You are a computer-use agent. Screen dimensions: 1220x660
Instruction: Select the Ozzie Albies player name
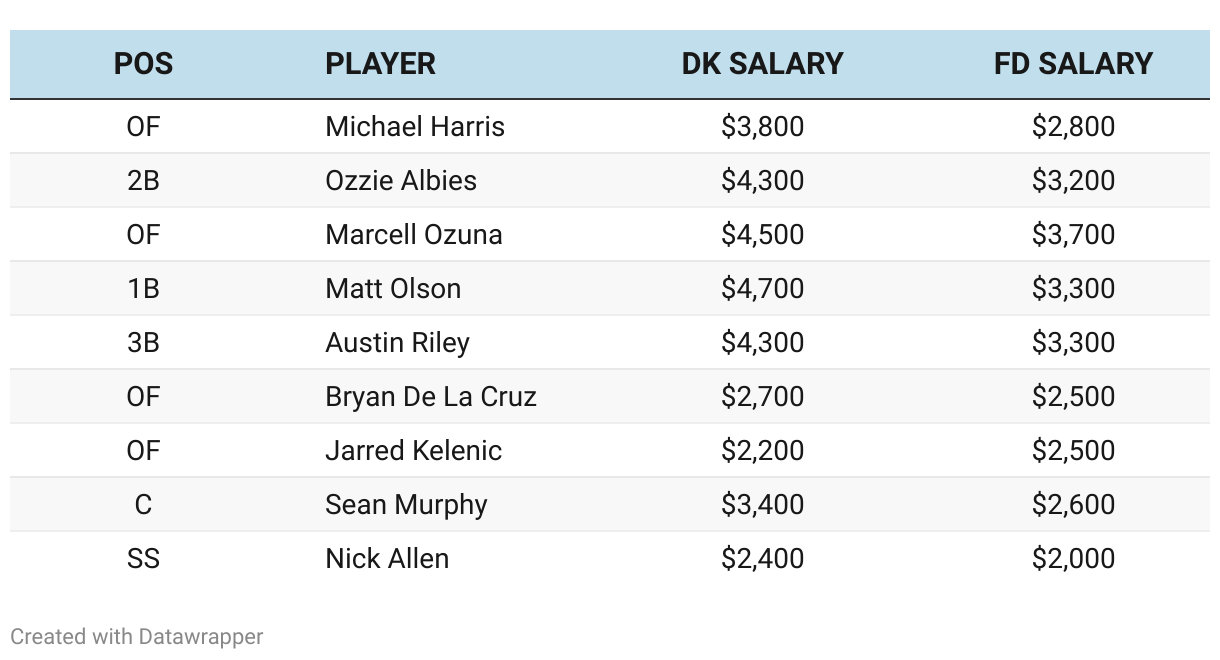click(x=401, y=180)
